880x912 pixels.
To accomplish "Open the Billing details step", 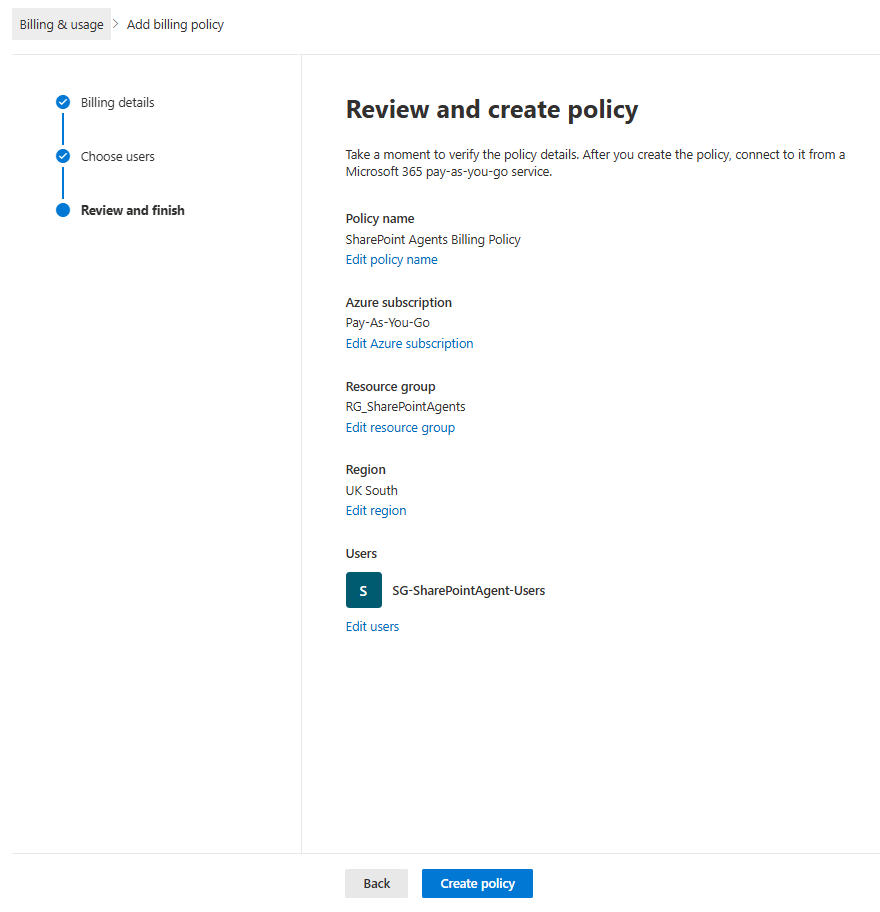I will point(117,102).
